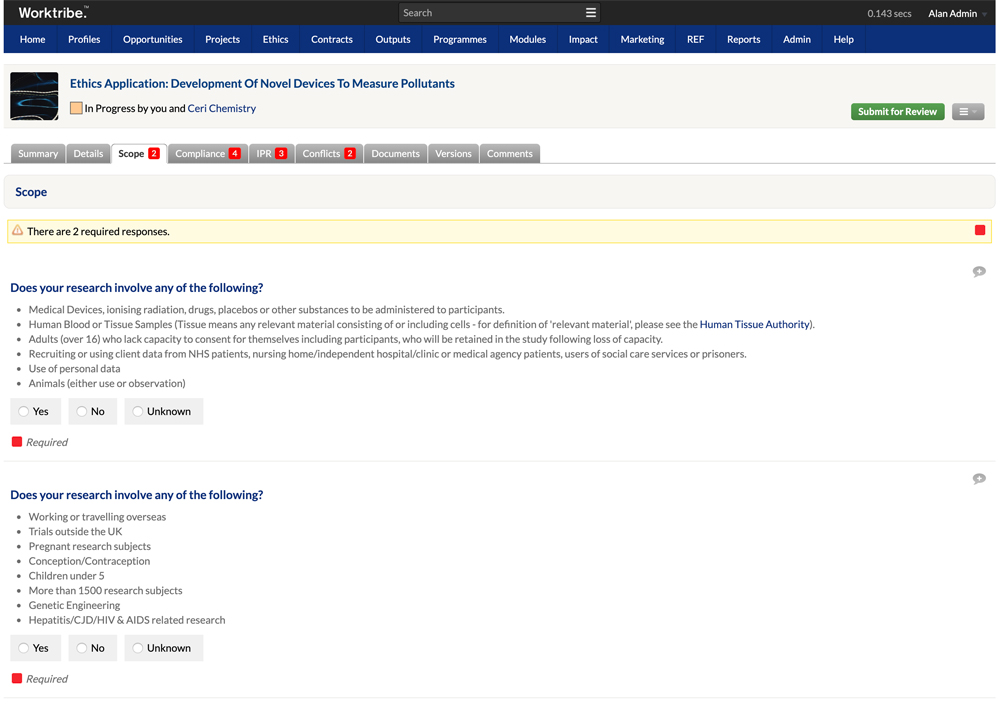Select the Scope tab
Image resolution: width=1000 pixels, height=707 pixels.
pyautogui.click(x=138, y=154)
